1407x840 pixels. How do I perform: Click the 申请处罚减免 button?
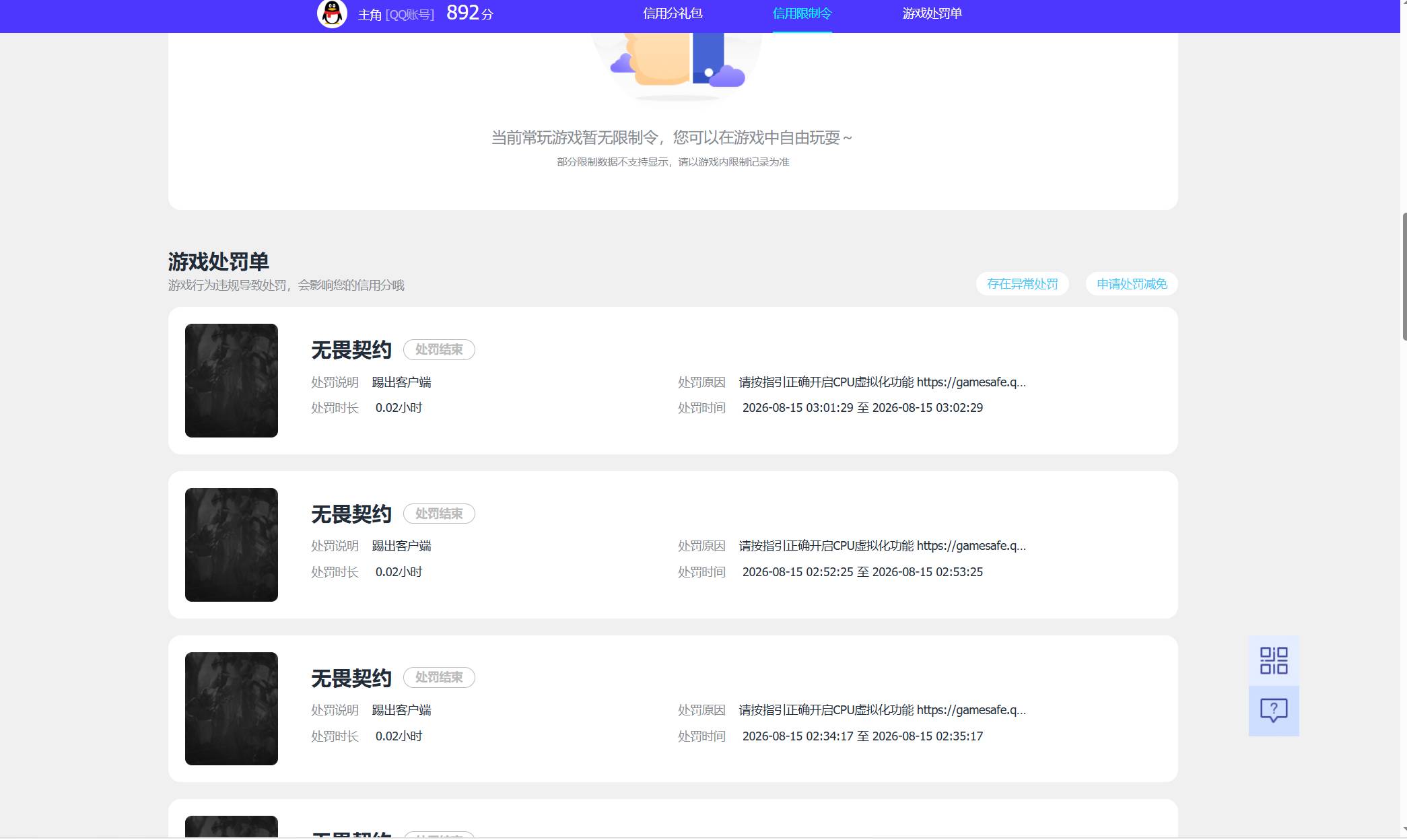pos(1132,284)
